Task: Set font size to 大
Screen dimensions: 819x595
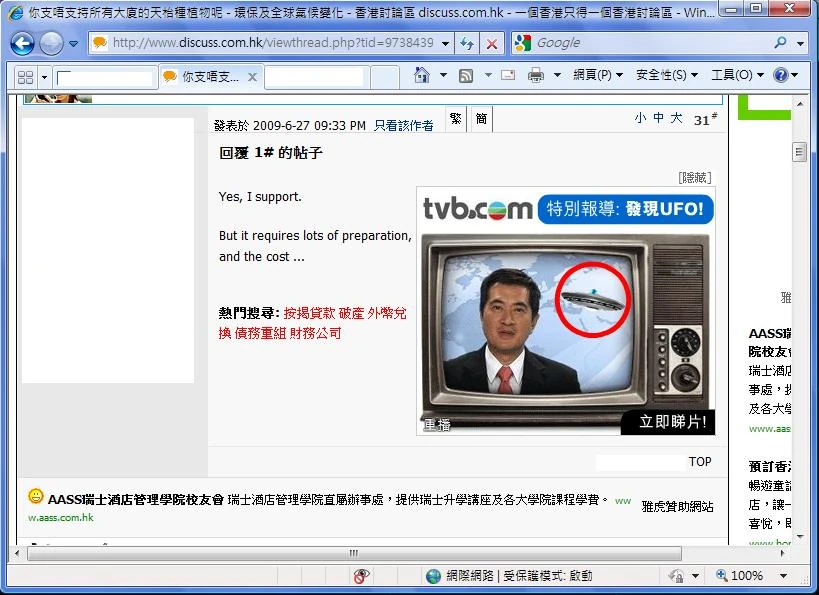Action: pyautogui.click(x=676, y=118)
